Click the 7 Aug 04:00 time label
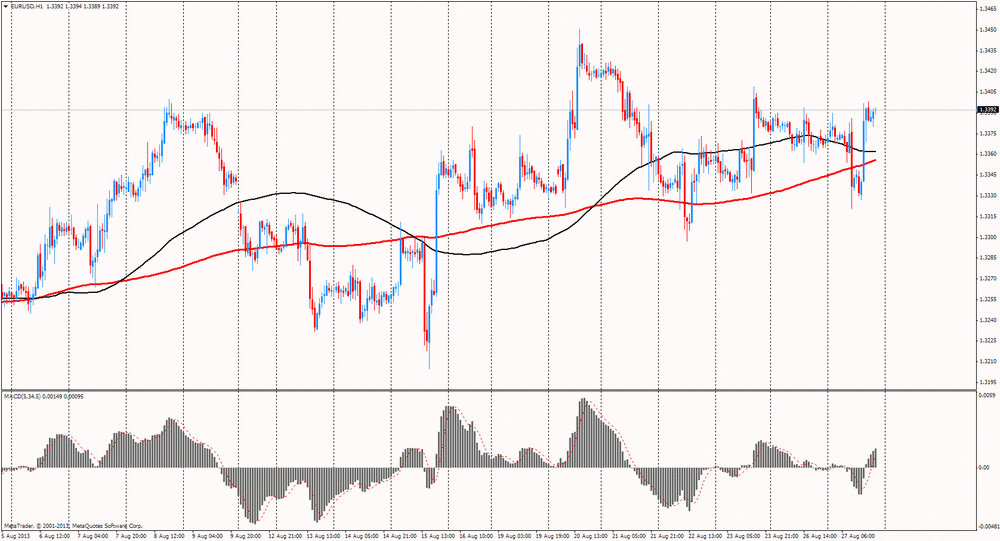This screenshot has height=541, width=1000. [92, 537]
